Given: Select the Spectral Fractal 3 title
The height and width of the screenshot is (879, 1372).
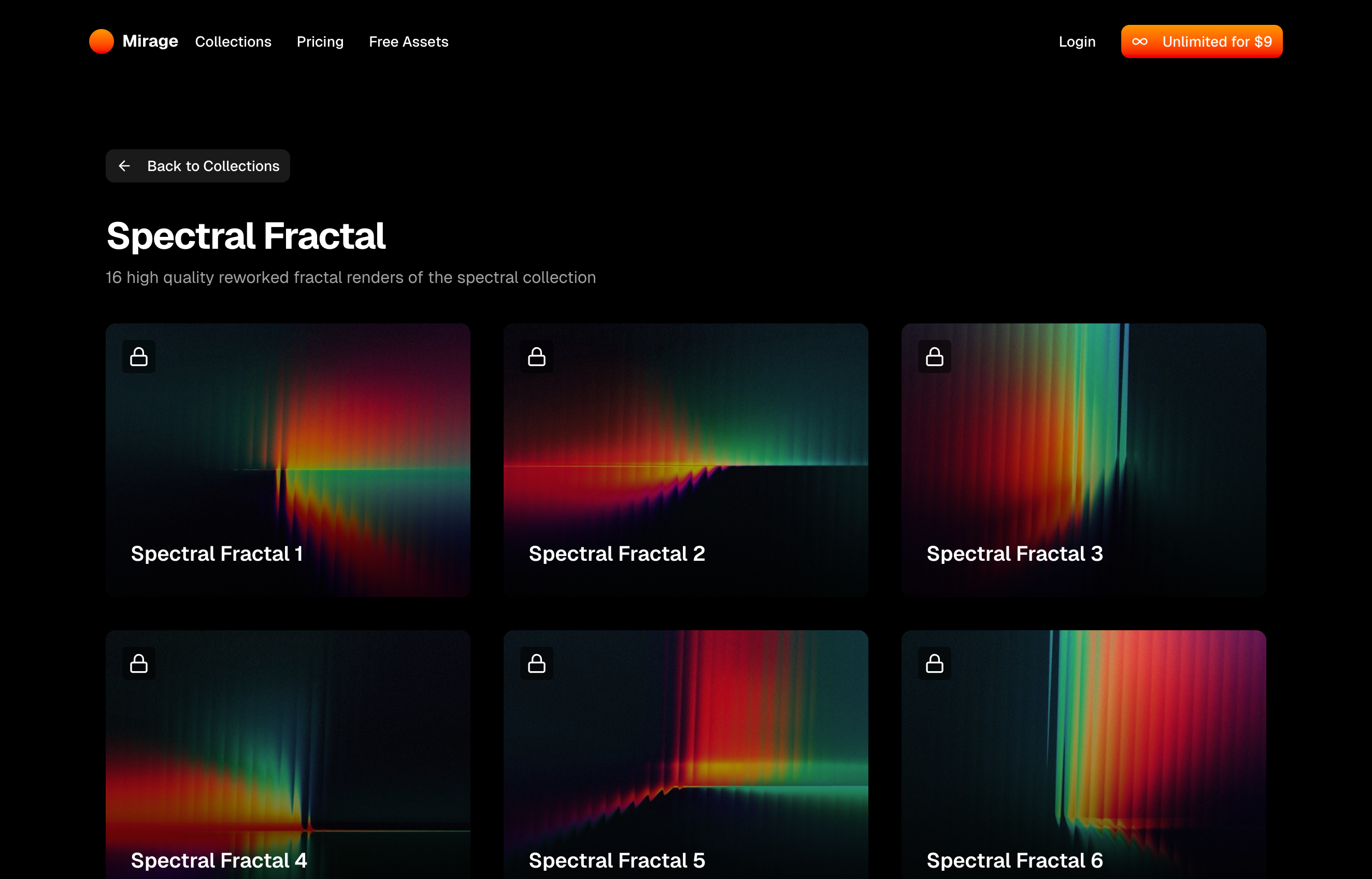Looking at the screenshot, I should pyautogui.click(x=1014, y=554).
